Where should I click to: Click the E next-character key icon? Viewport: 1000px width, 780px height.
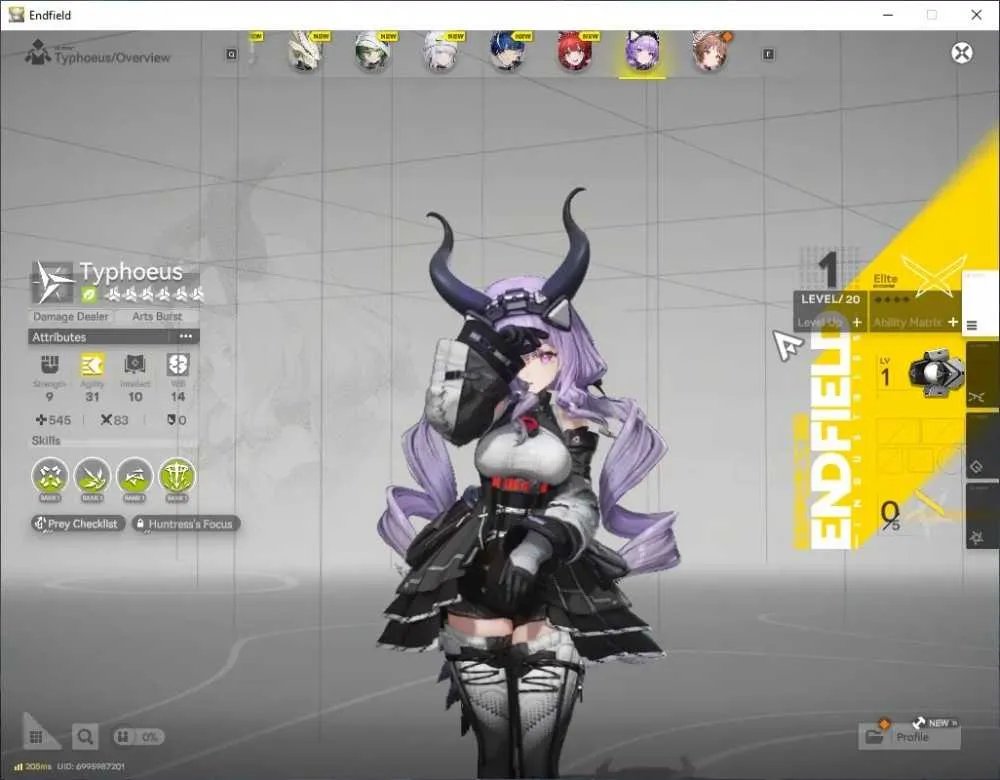coord(768,55)
